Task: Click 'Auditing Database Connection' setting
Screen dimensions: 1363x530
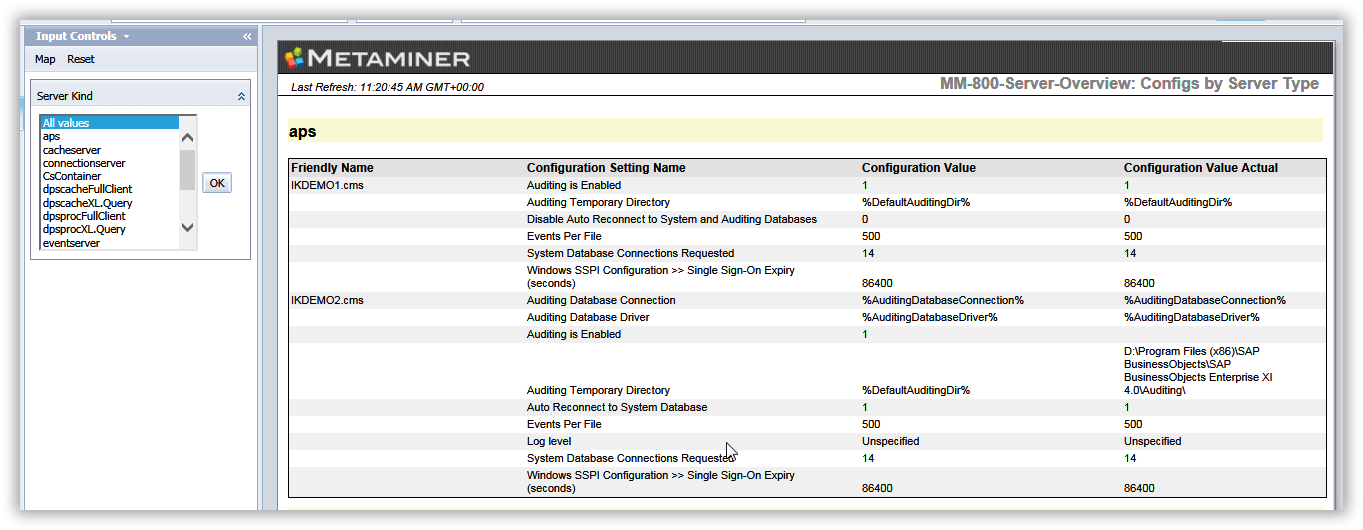Action: click(601, 300)
